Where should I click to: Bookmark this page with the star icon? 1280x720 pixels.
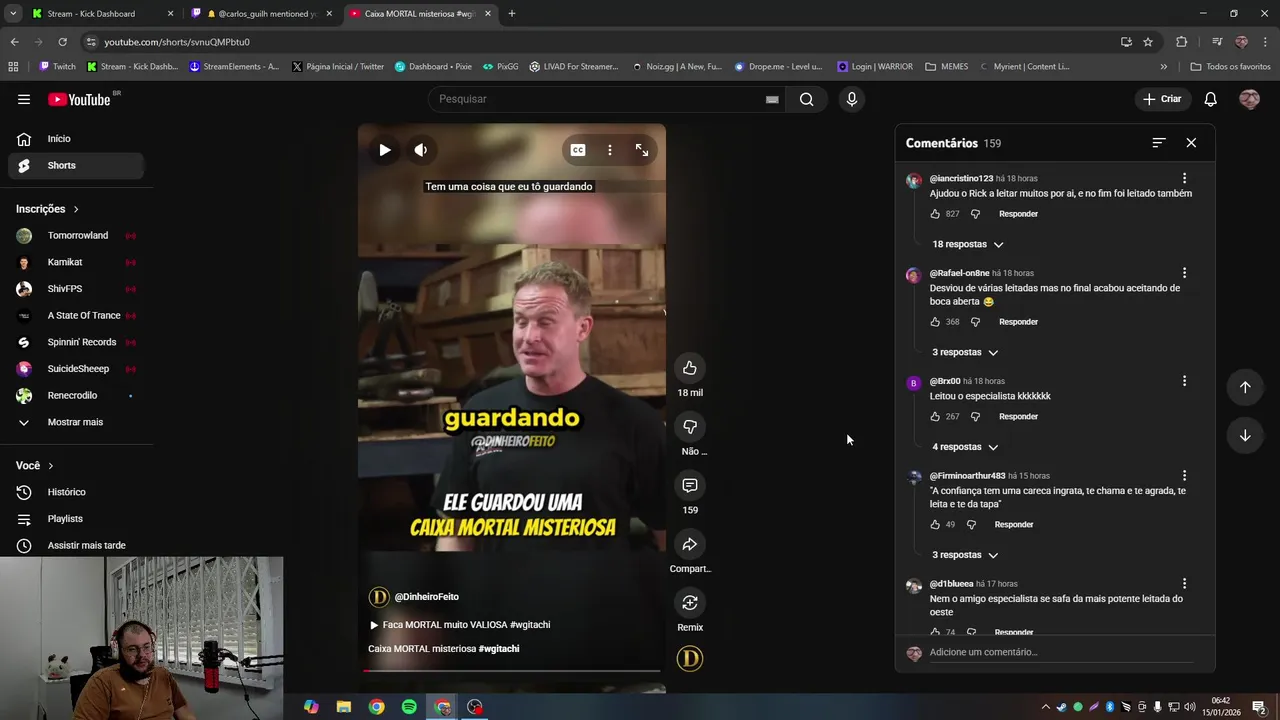[1148, 42]
